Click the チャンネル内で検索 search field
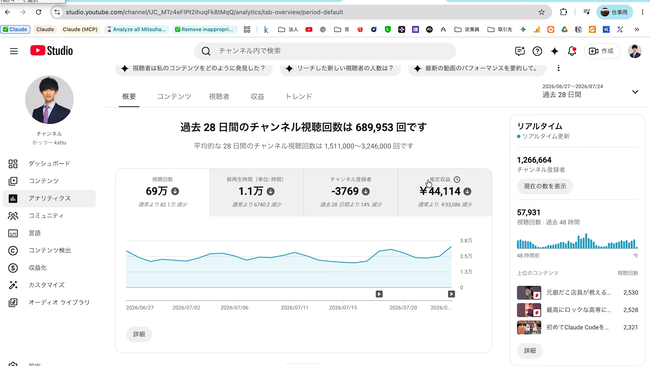This screenshot has width=650, height=366. coord(325,51)
